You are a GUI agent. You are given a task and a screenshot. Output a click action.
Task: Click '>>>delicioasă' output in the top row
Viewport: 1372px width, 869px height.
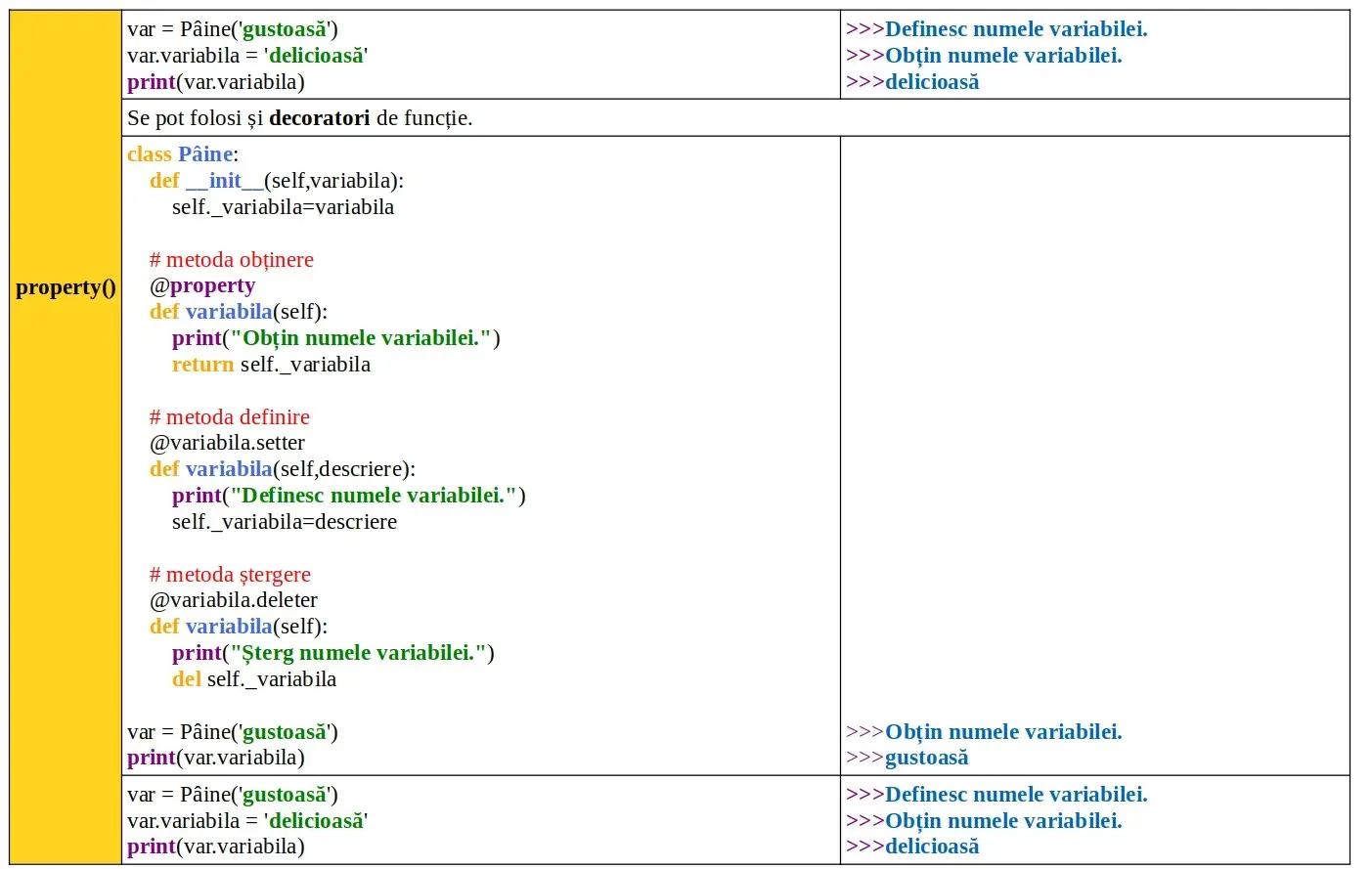click(912, 82)
